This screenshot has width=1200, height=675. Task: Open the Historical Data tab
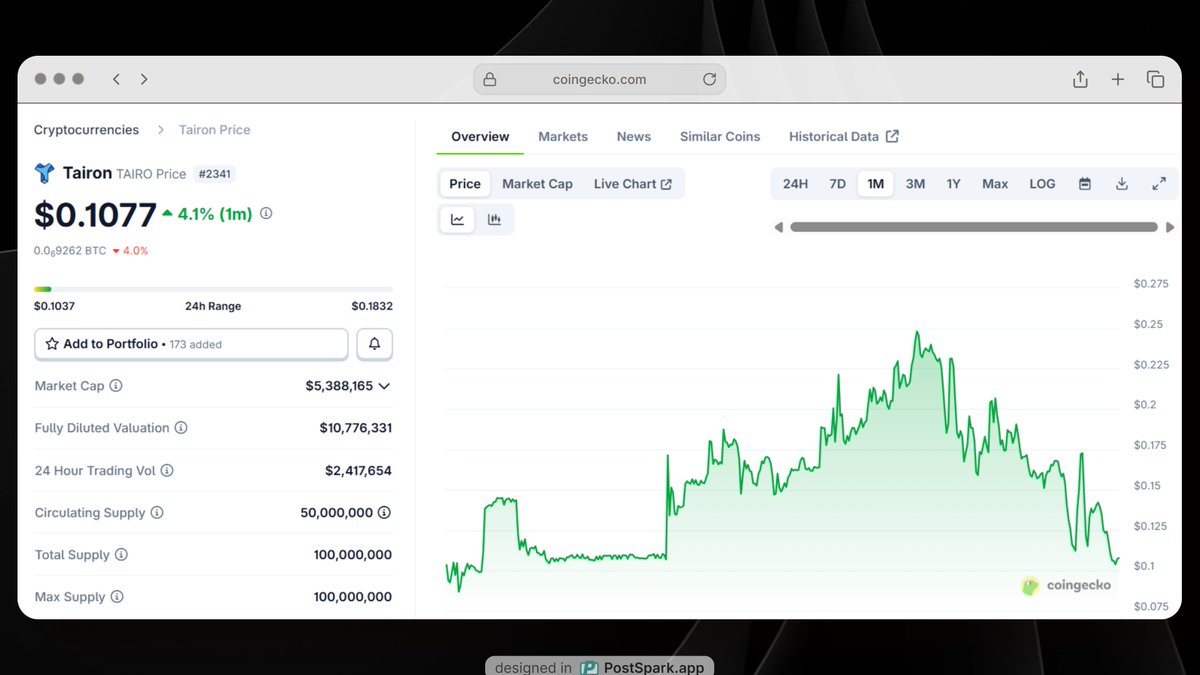pos(844,136)
